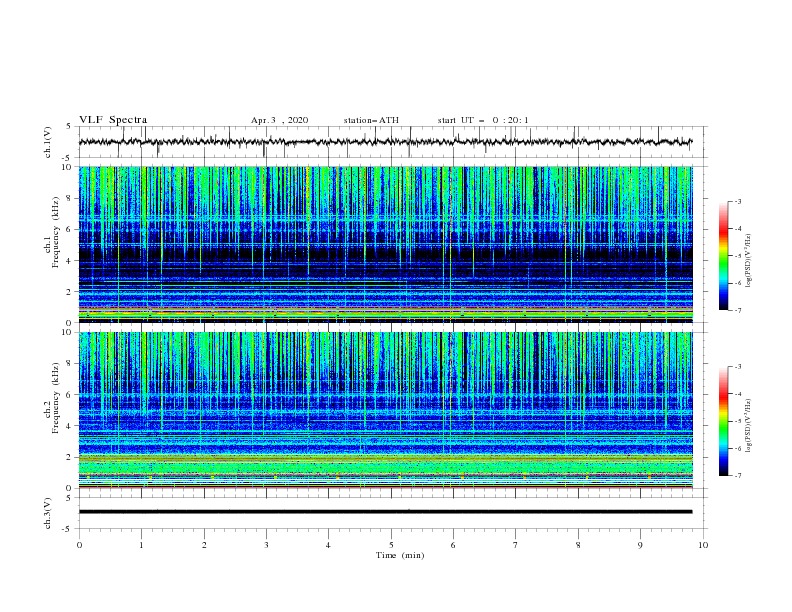Click the 'ch.1(V)' axis label

(48, 142)
